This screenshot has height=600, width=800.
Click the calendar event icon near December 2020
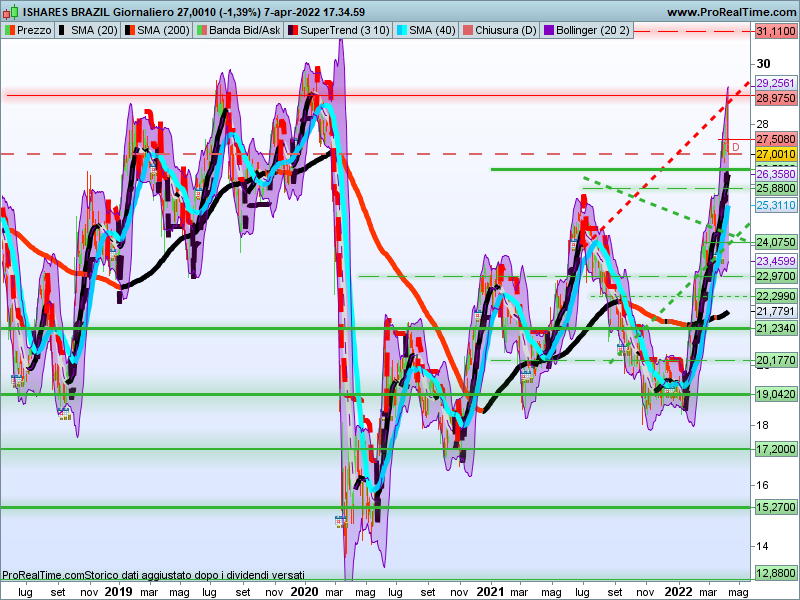coord(478,315)
